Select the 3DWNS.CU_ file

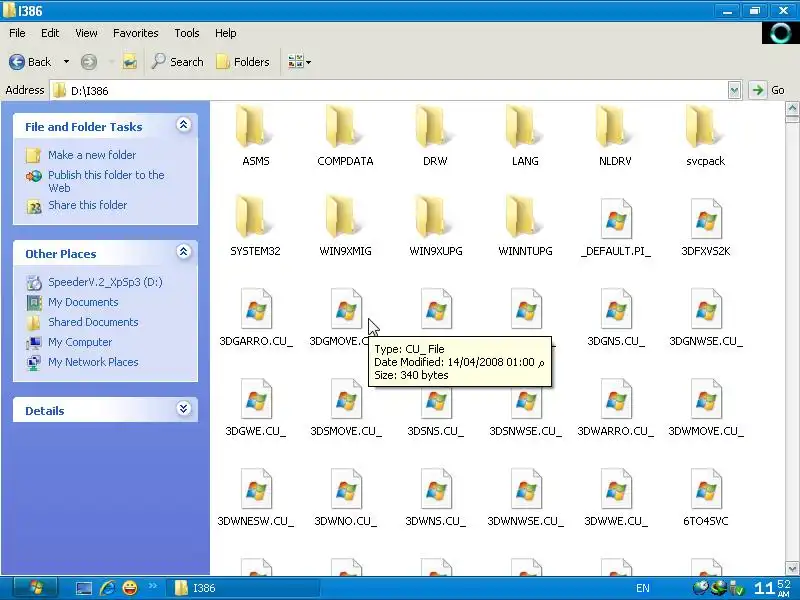click(x=435, y=497)
